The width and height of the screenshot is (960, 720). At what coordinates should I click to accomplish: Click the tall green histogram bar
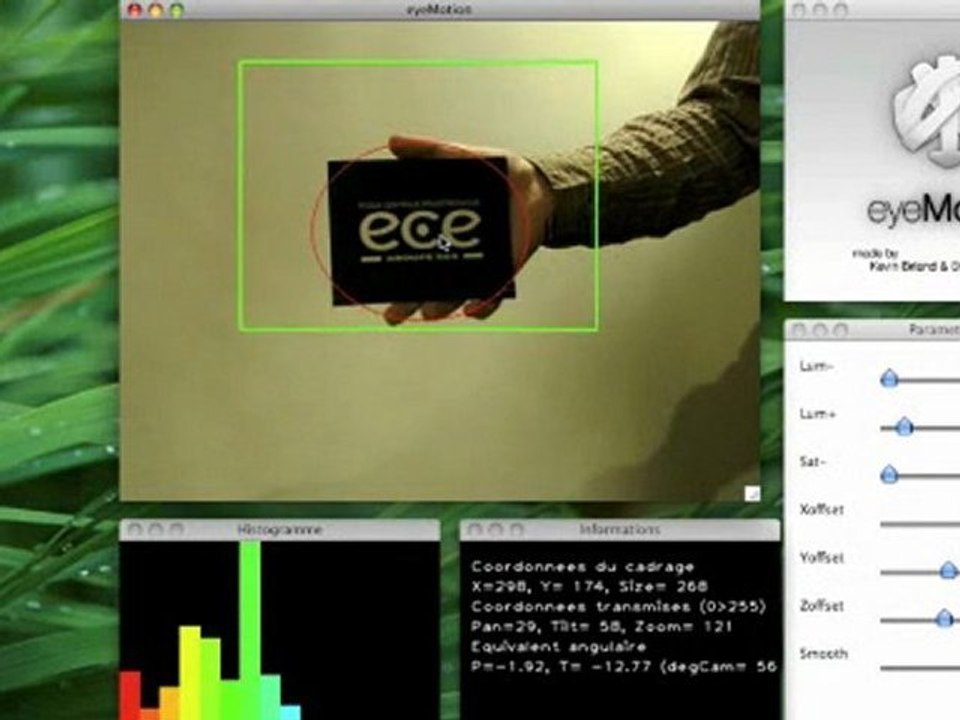click(x=250, y=631)
